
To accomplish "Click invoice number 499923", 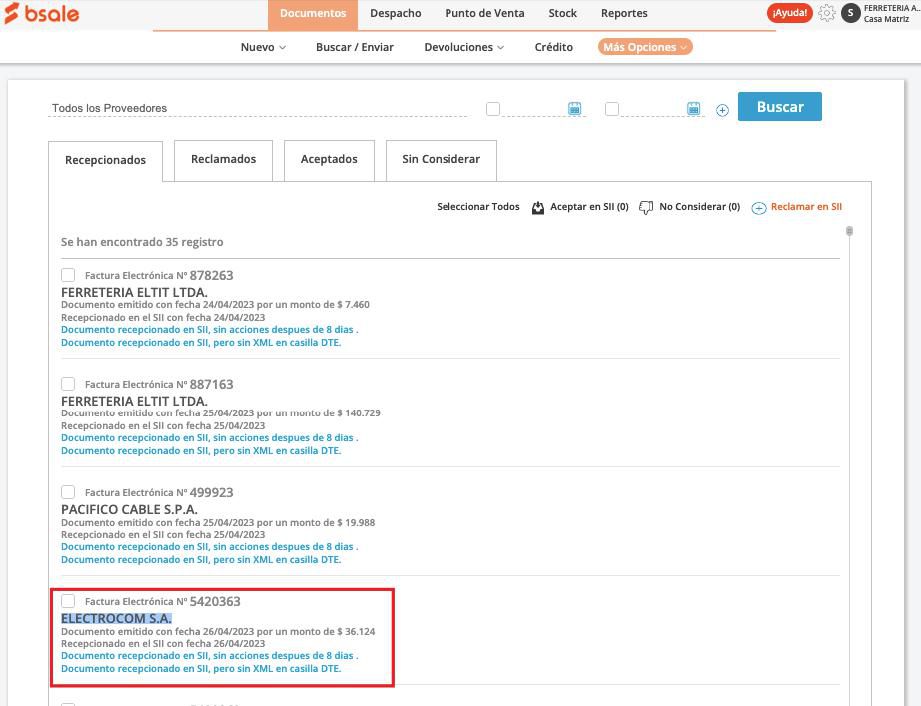I will pyautogui.click(x=211, y=492).
